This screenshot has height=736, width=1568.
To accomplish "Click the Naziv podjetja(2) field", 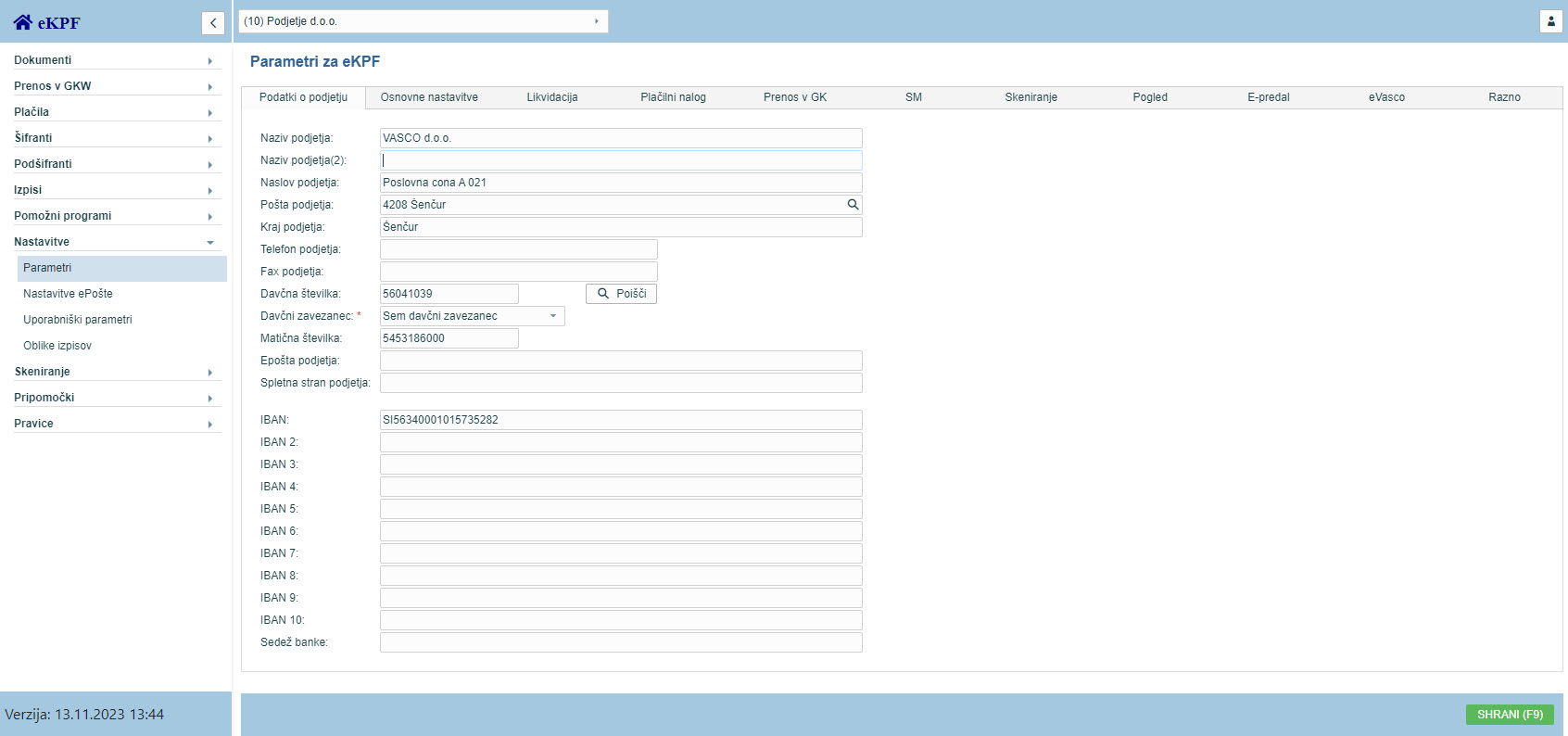I will (x=621, y=160).
